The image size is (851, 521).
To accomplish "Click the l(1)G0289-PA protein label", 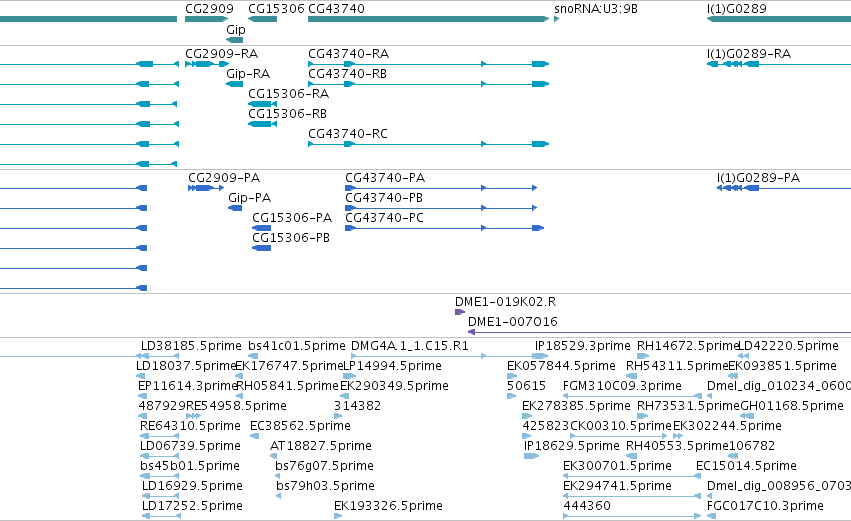I will [758, 178].
